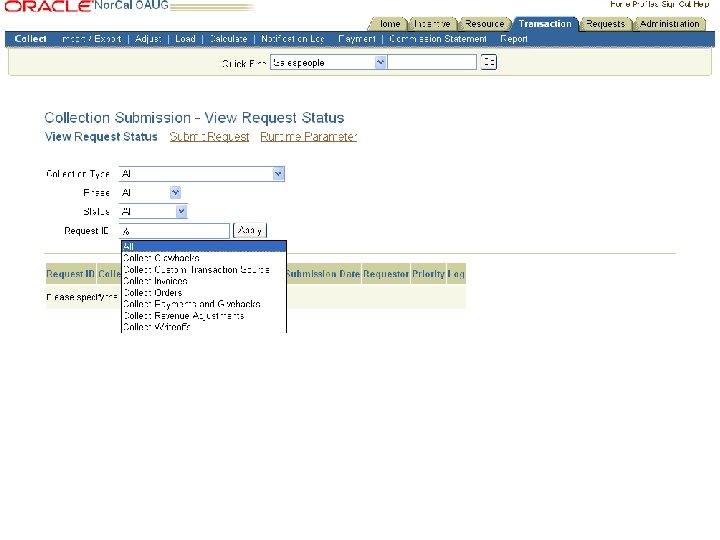Open Commission Statement submenu
The height and width of the screenshot is (540, 720).
point(438,39)
